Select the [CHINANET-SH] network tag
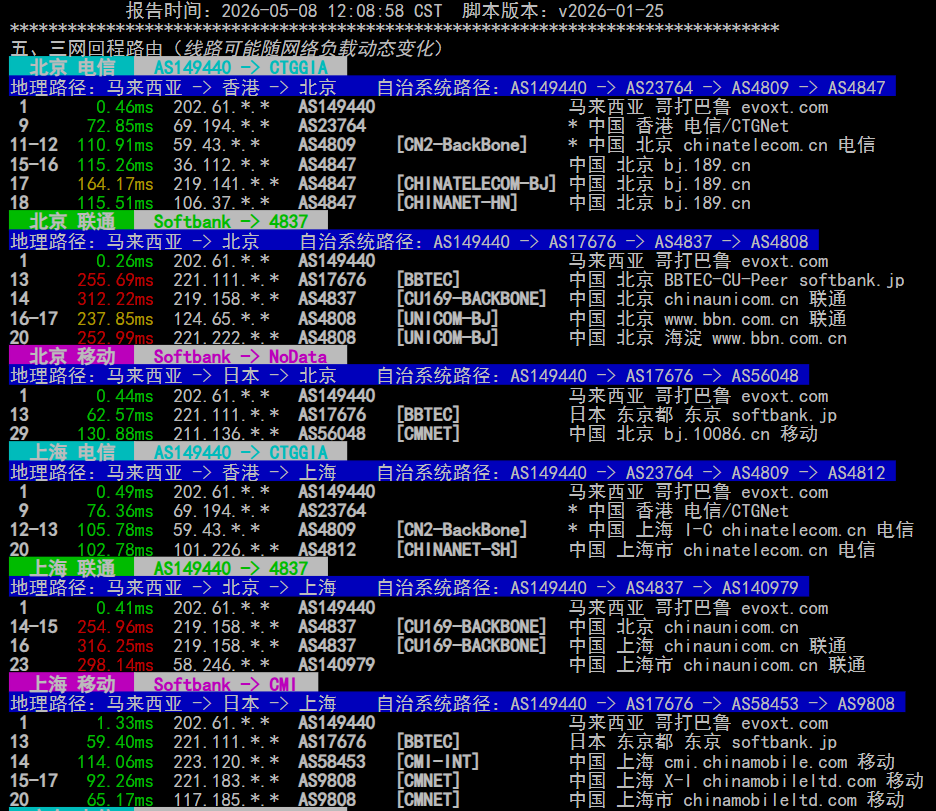 coord(457,550)
